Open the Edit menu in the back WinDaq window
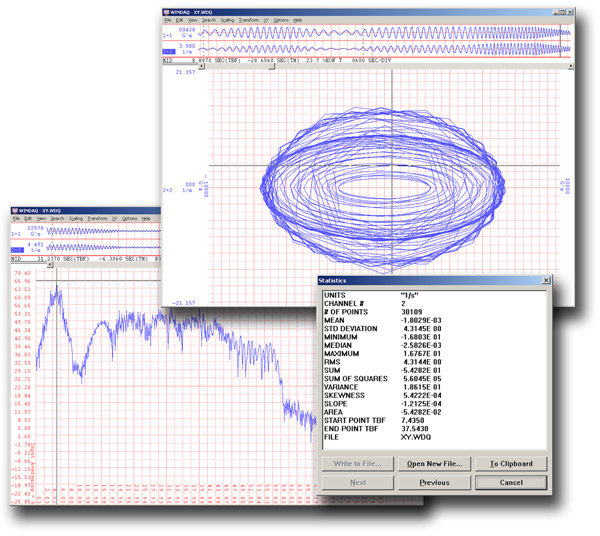Screen dimensions: 600x536 (x=28, y=218)
